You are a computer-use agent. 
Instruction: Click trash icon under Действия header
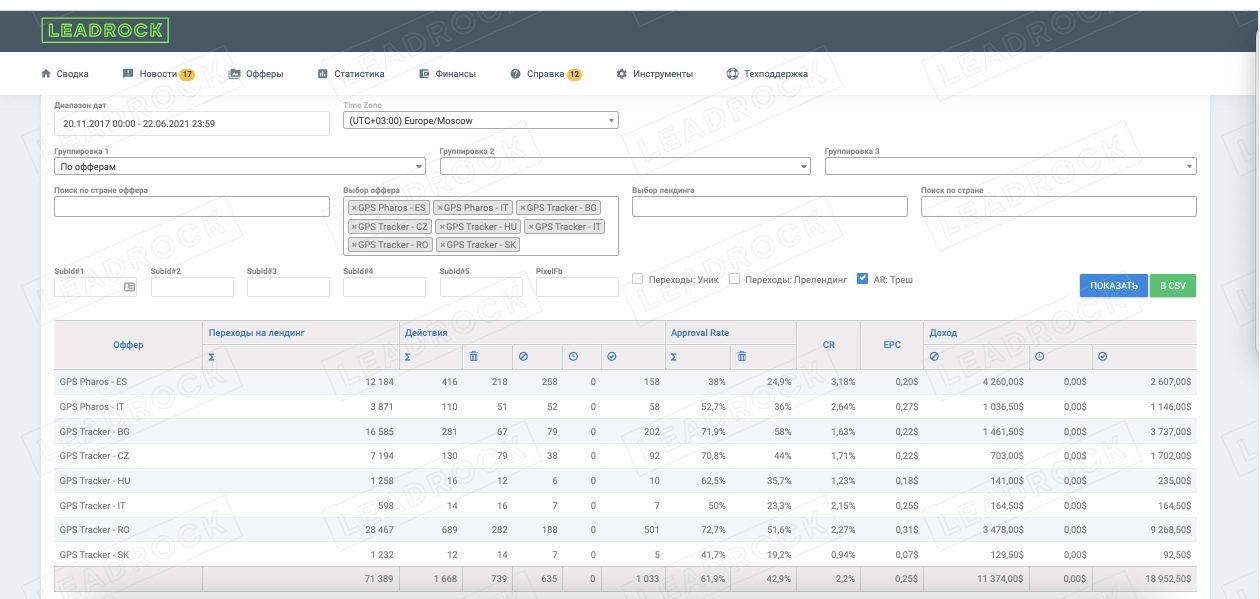(x=474, y=357)
